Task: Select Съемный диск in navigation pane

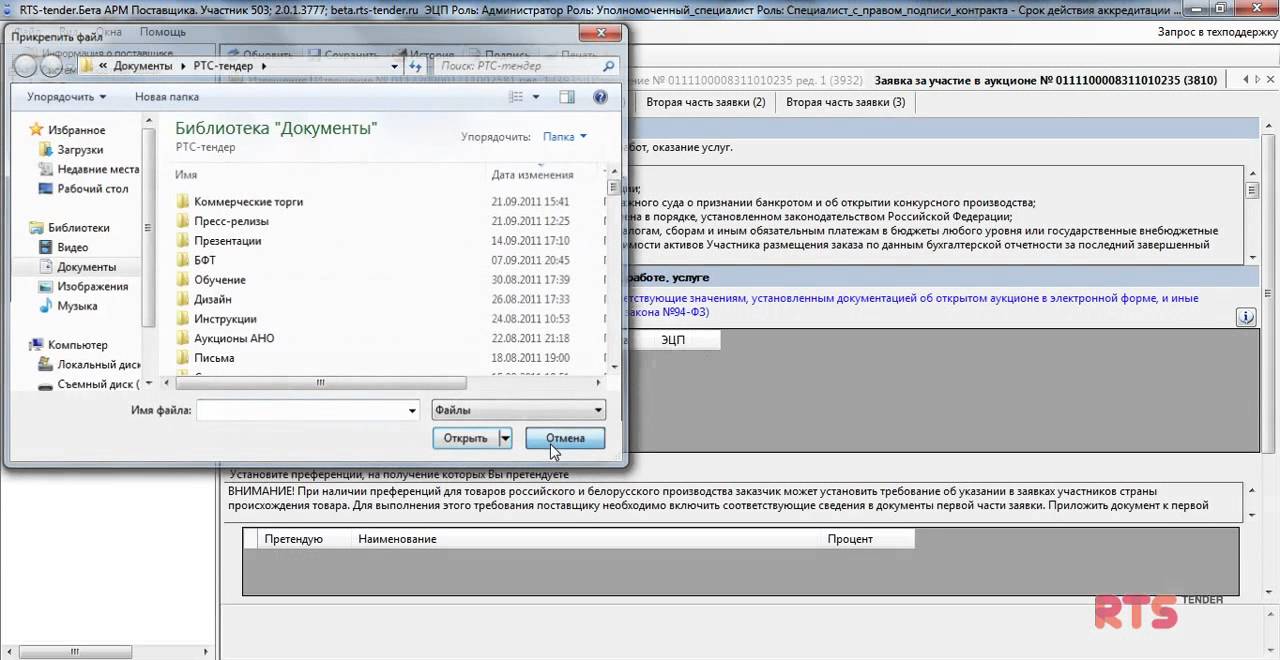Action: click(x=98, y=384)
